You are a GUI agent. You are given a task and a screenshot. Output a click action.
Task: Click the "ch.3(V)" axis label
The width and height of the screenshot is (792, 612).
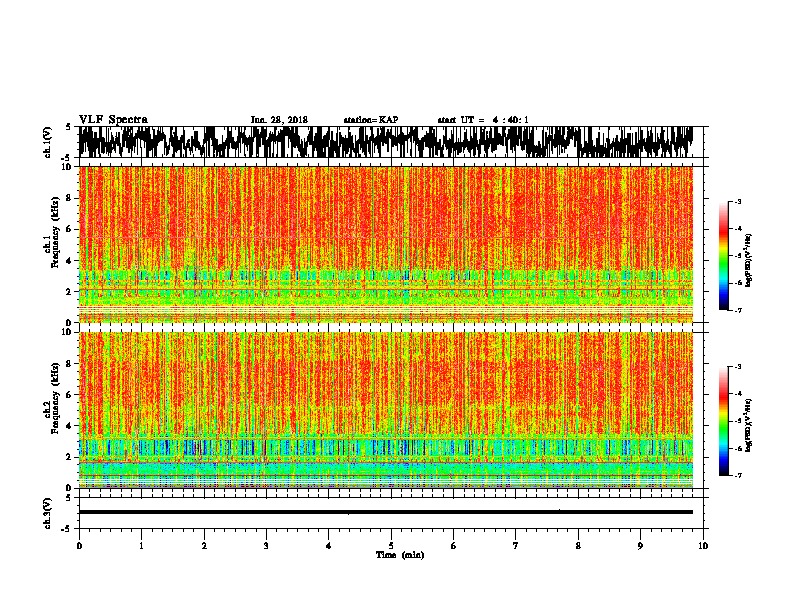(47, 514)
